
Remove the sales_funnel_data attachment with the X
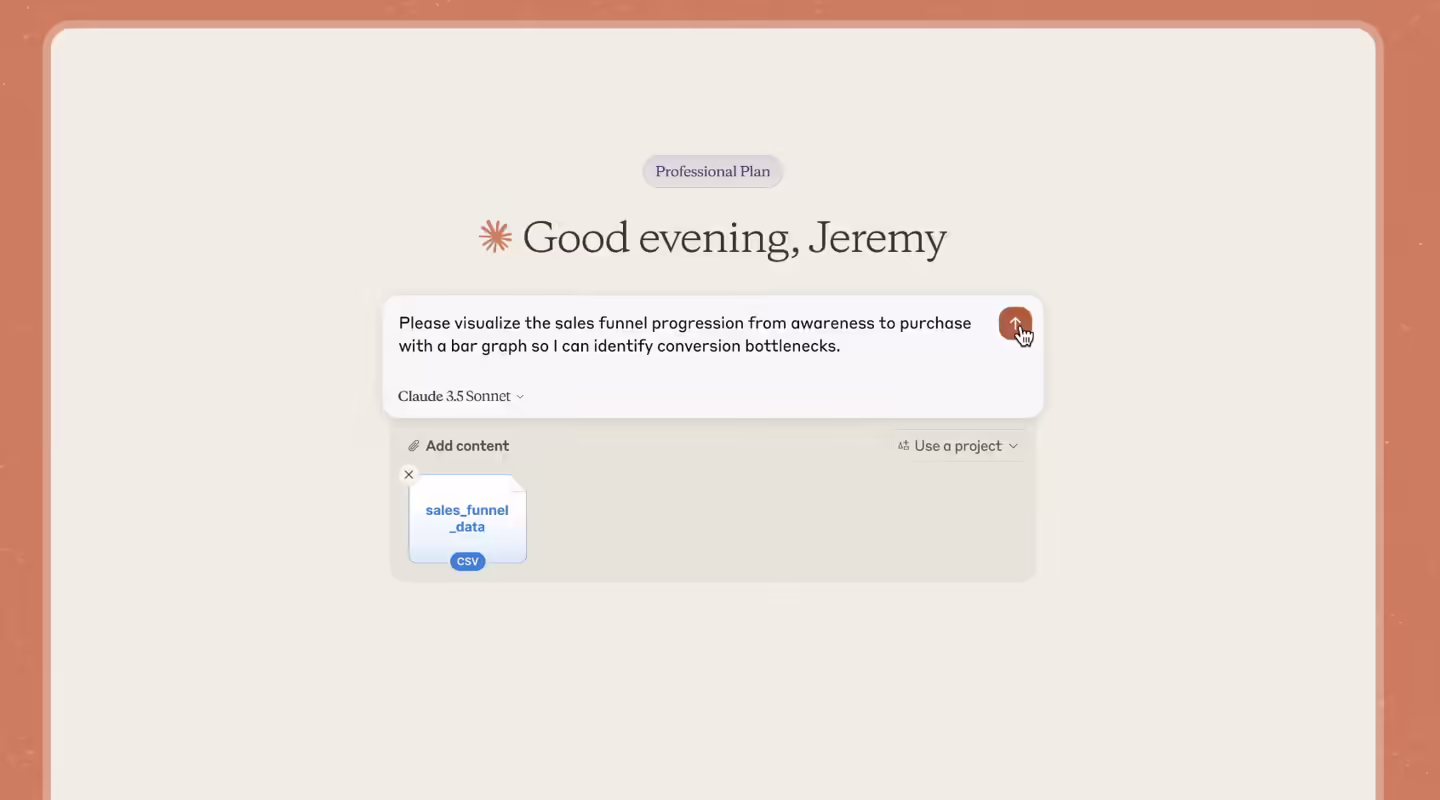[408, 475]
